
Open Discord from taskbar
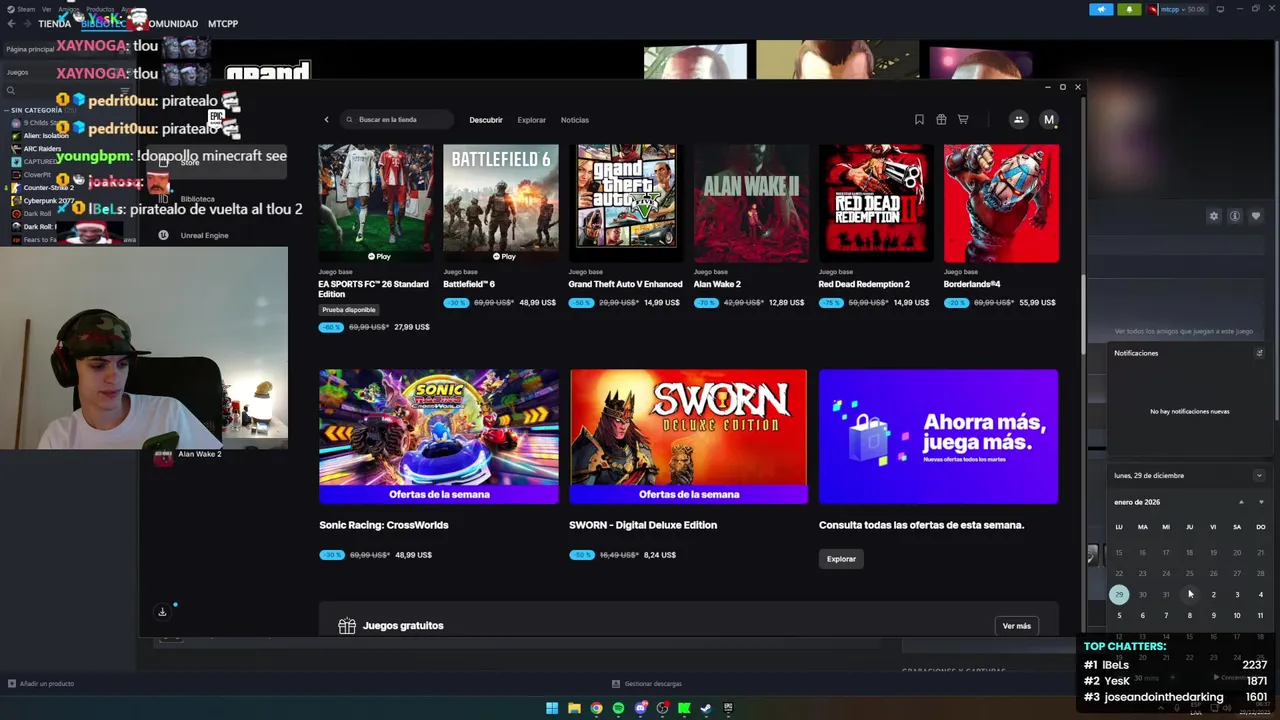pyautogui.click(x=641, y=709)
